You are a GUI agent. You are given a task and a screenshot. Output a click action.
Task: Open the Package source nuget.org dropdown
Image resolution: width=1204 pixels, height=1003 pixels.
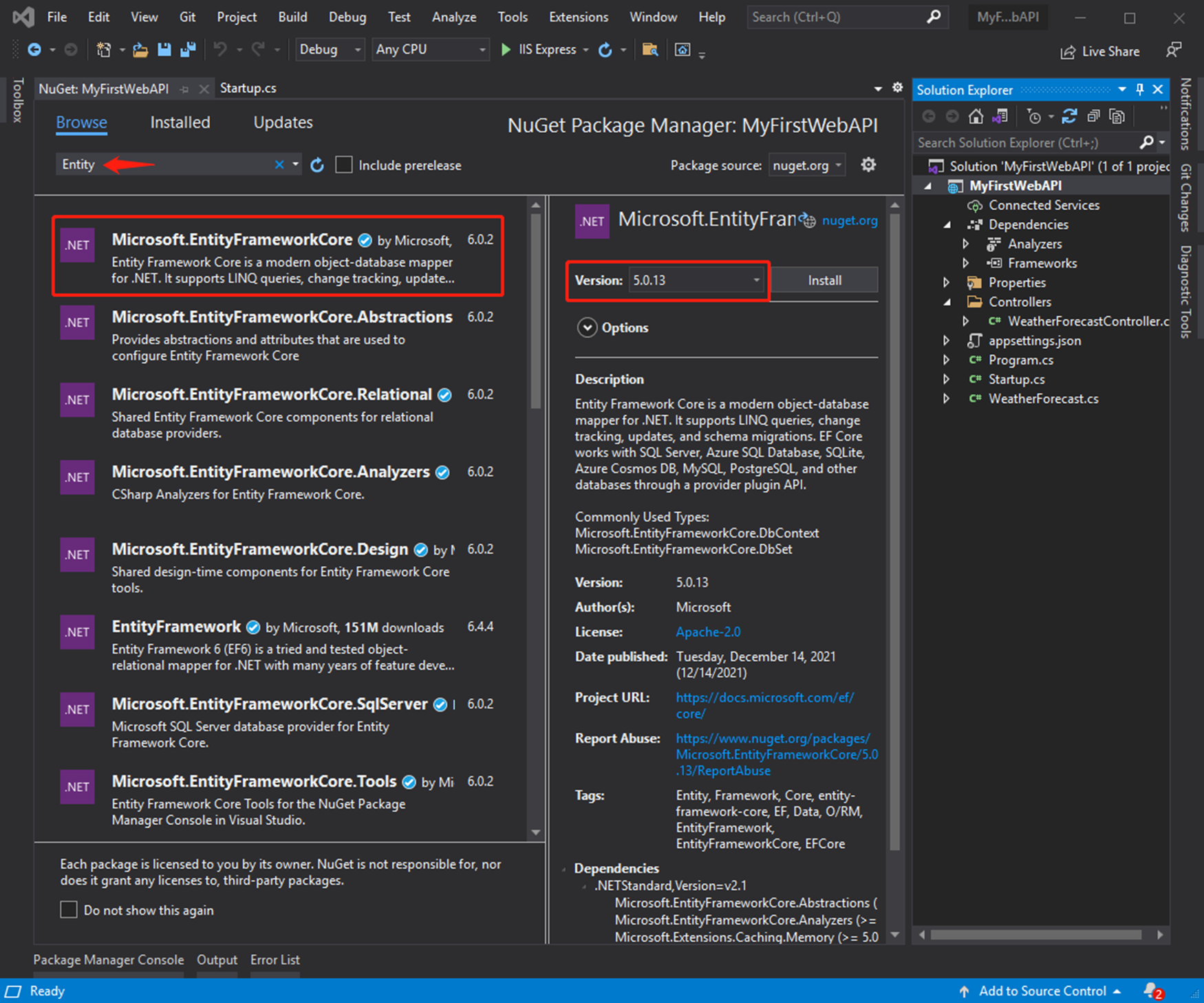[807, 165]
